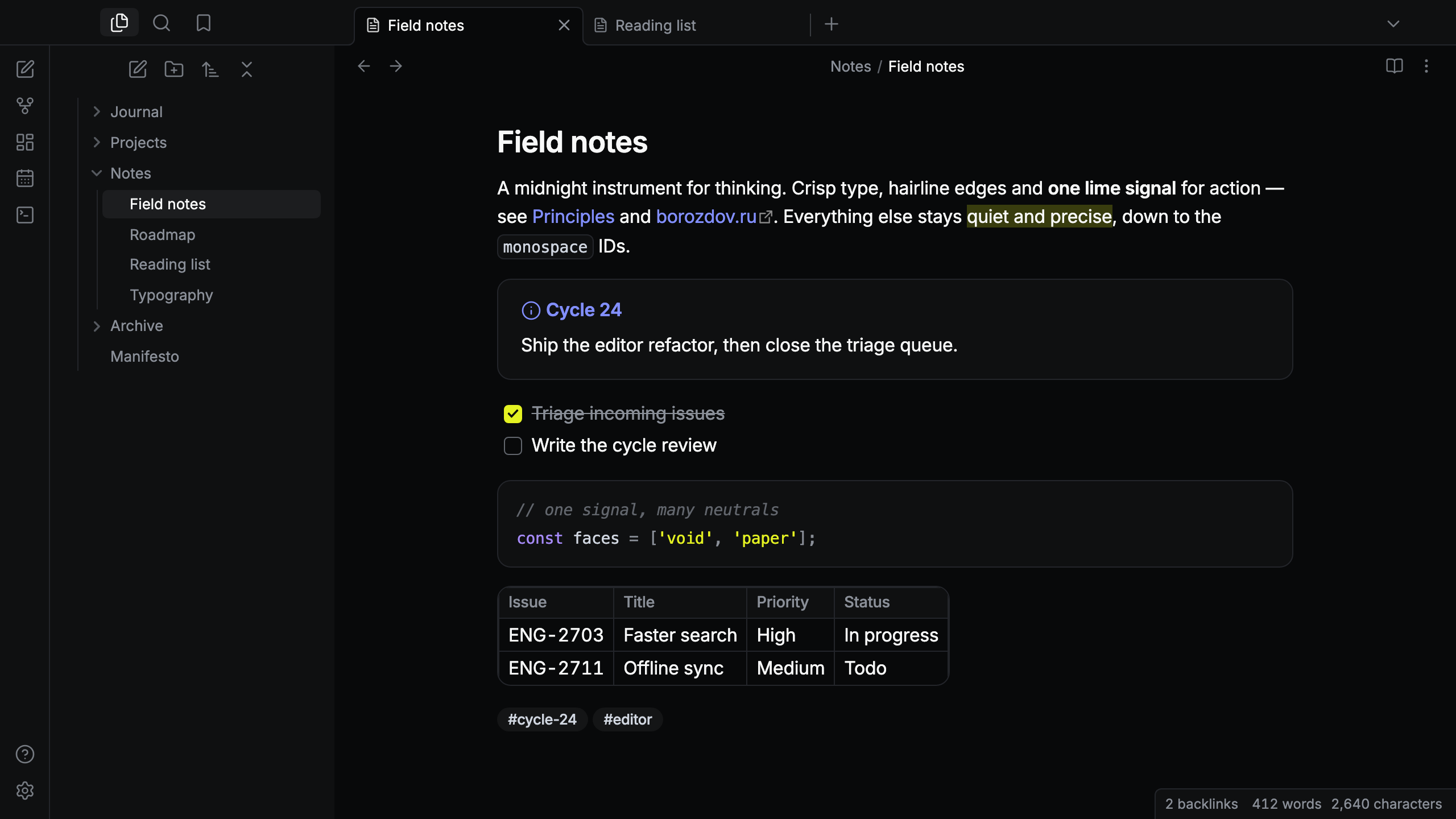Click the ENG-2711 table cell

tap(556, 668)
